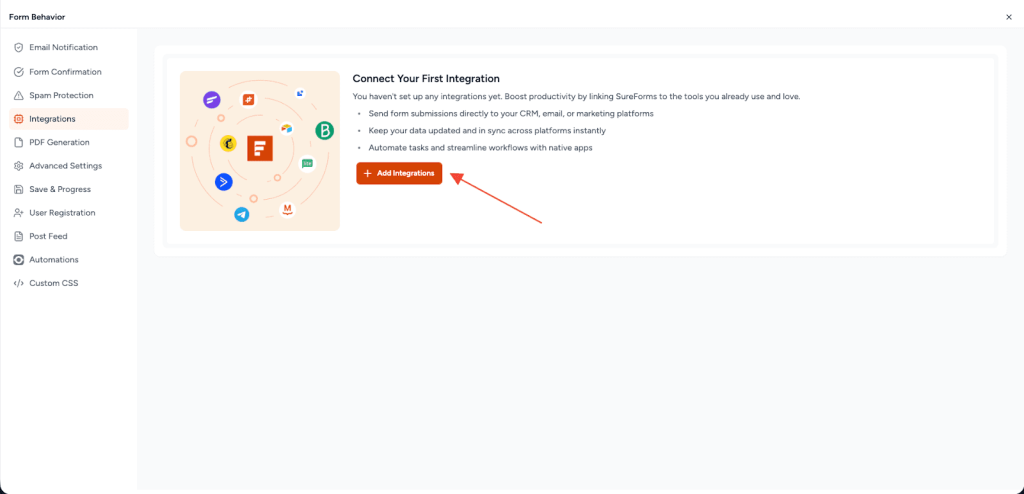The height and width of the screenshot is (494, 1024).
Task: Click the blue ActiveCampaign arrow icon
Action: click(224, 181)
